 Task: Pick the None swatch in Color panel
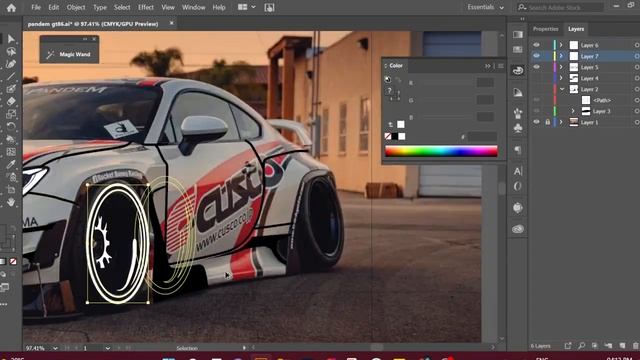click(x=388, y=136)
